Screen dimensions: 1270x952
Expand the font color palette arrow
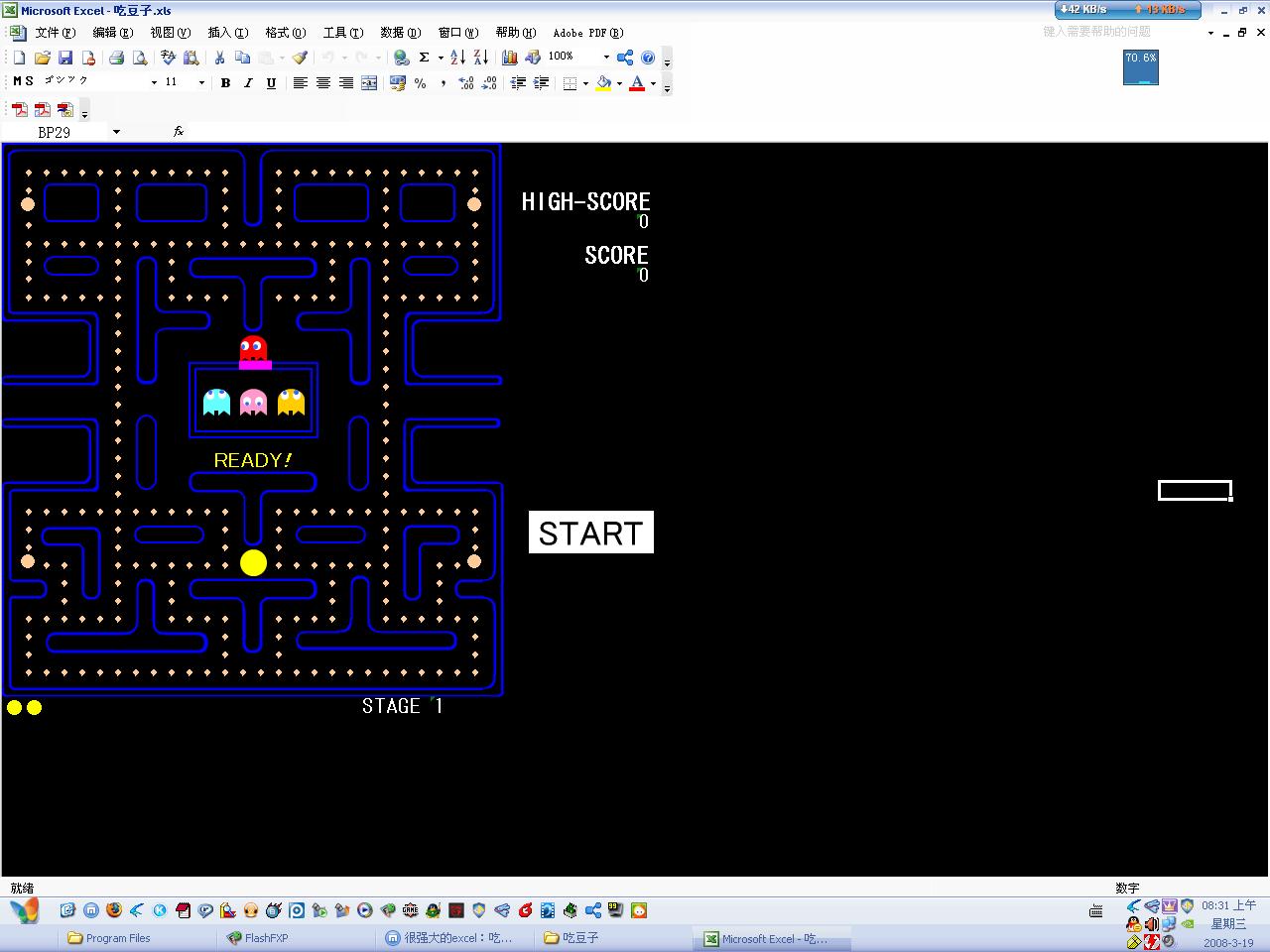[x=653, y=83]
